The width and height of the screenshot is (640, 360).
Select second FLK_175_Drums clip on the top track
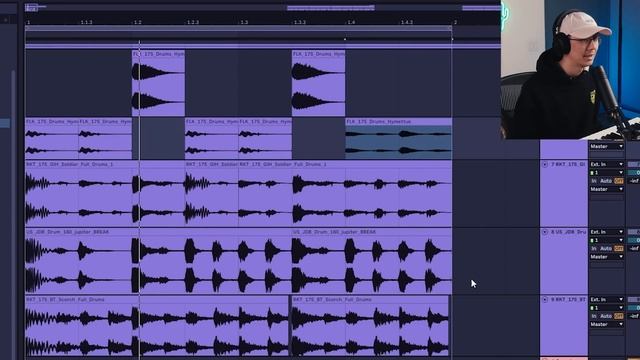click(x=318, y=83)
